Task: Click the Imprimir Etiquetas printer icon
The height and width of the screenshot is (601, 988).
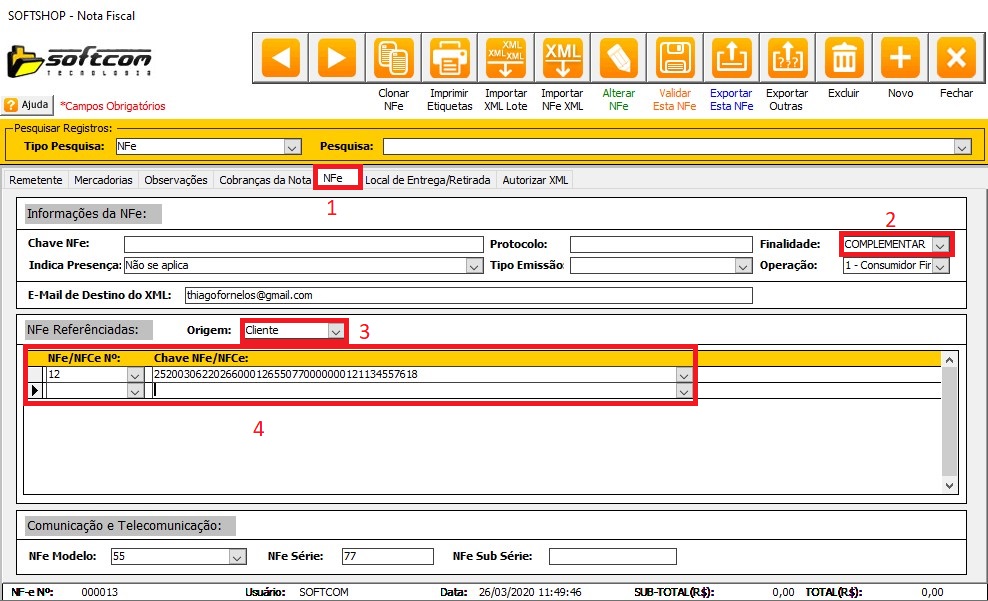Action: coord(449,58)
